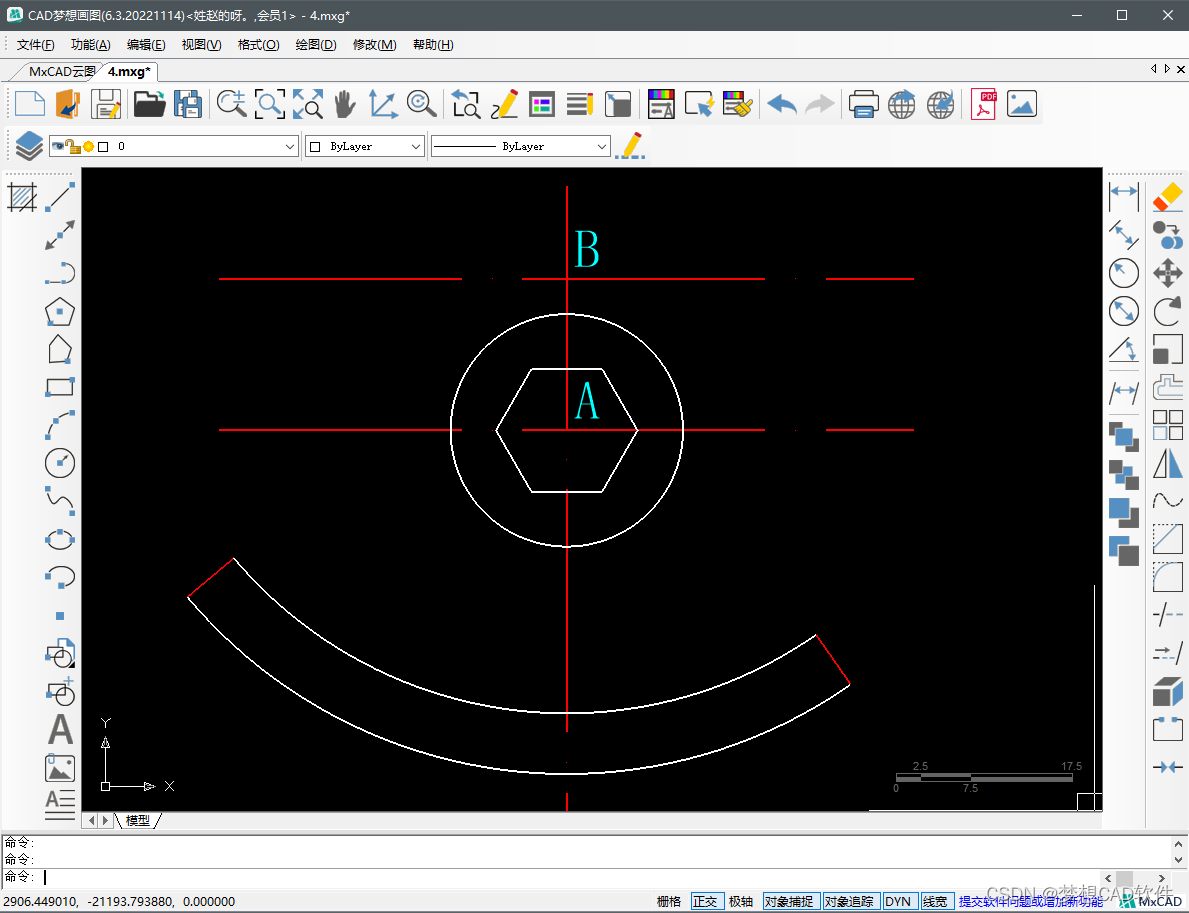Export to PDF icon
The width and height of the screenshot is (1189, 913).
(x=983, y=104)
